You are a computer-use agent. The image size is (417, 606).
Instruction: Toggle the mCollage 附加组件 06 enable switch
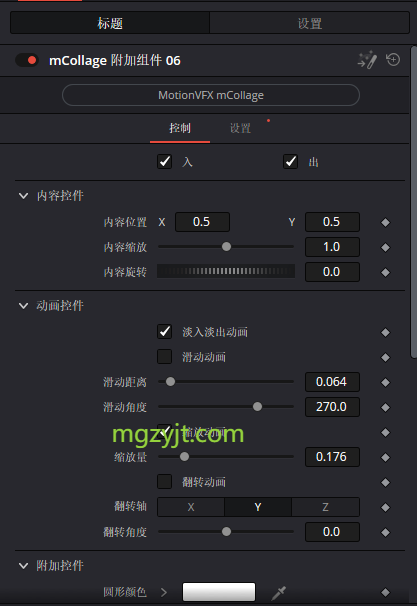pyautogui.click(x=27, y=60)
